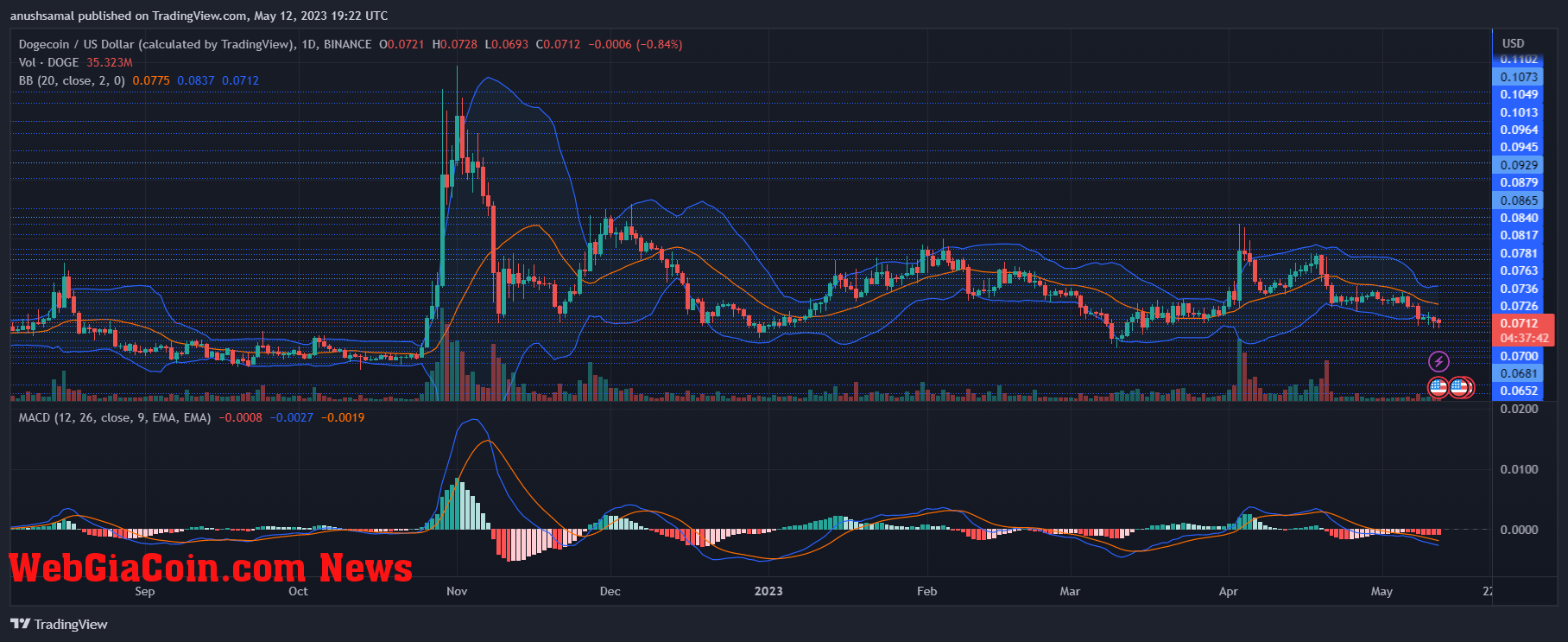
Task: Click the Feb label on time axis
Action: tap(926, 591)
